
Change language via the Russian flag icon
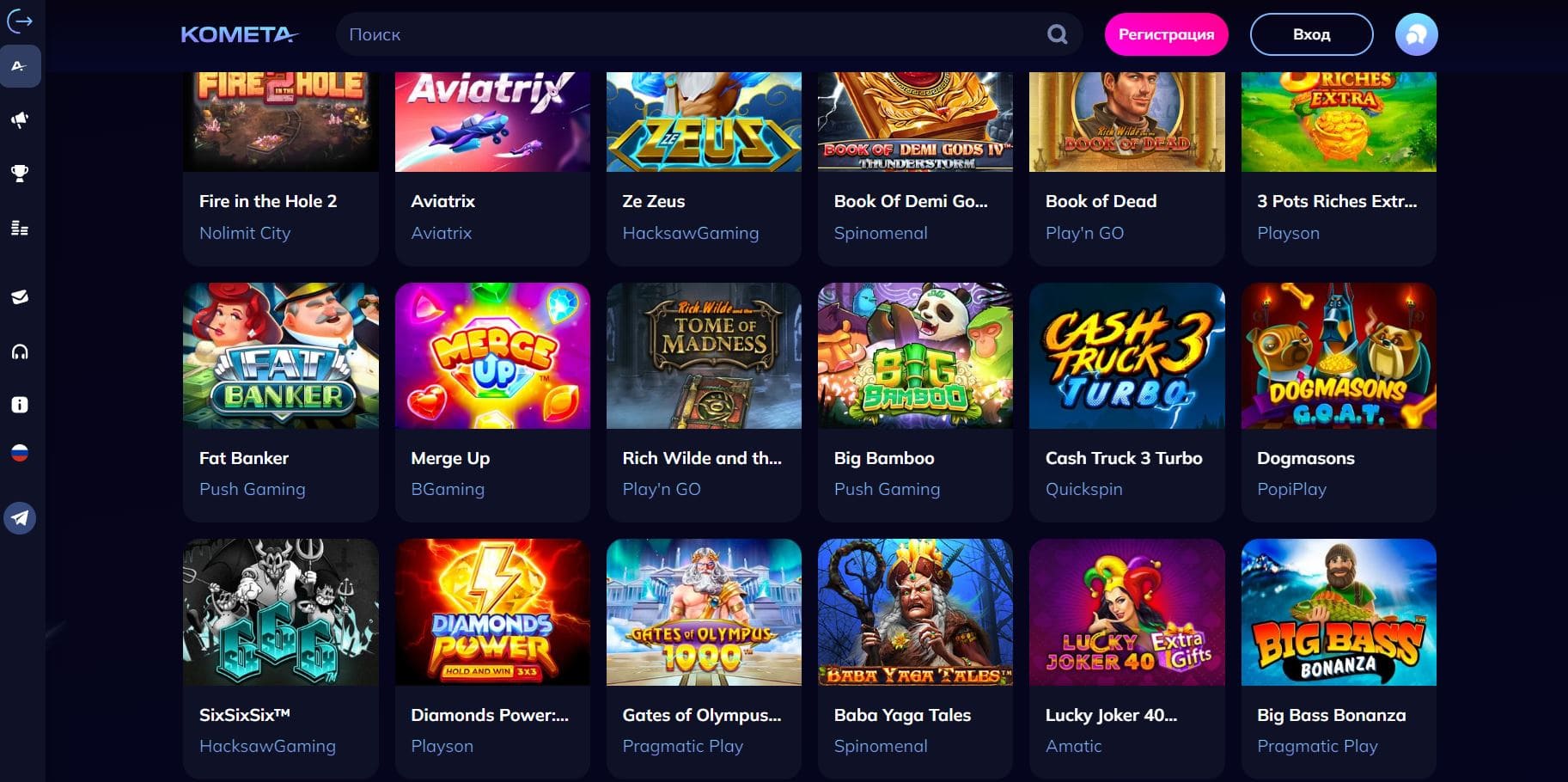20,453
